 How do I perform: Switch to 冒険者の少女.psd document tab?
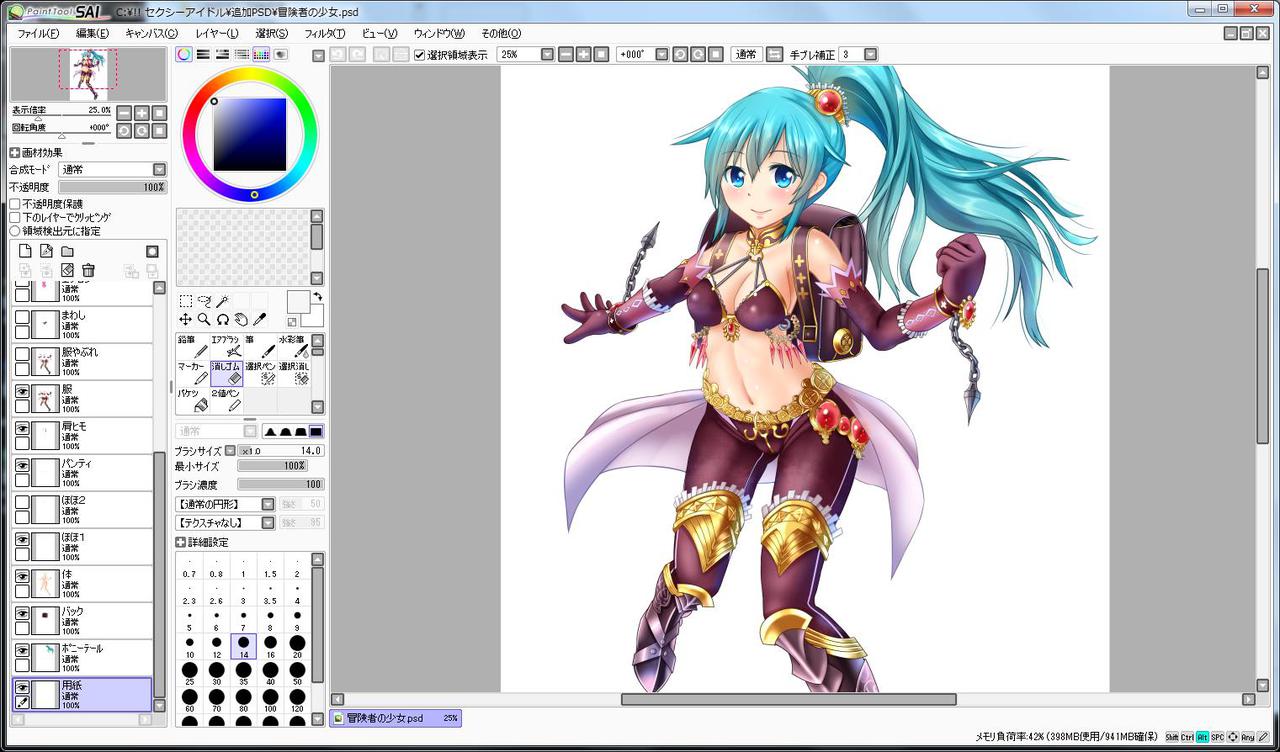(x=395, y=718)
